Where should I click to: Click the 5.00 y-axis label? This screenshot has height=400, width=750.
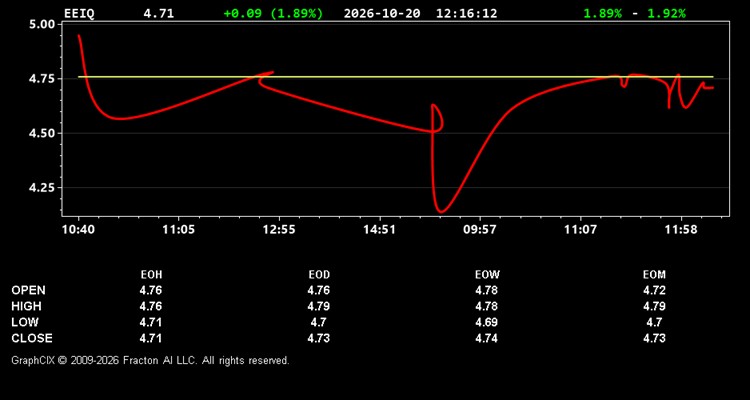[43, 24]
